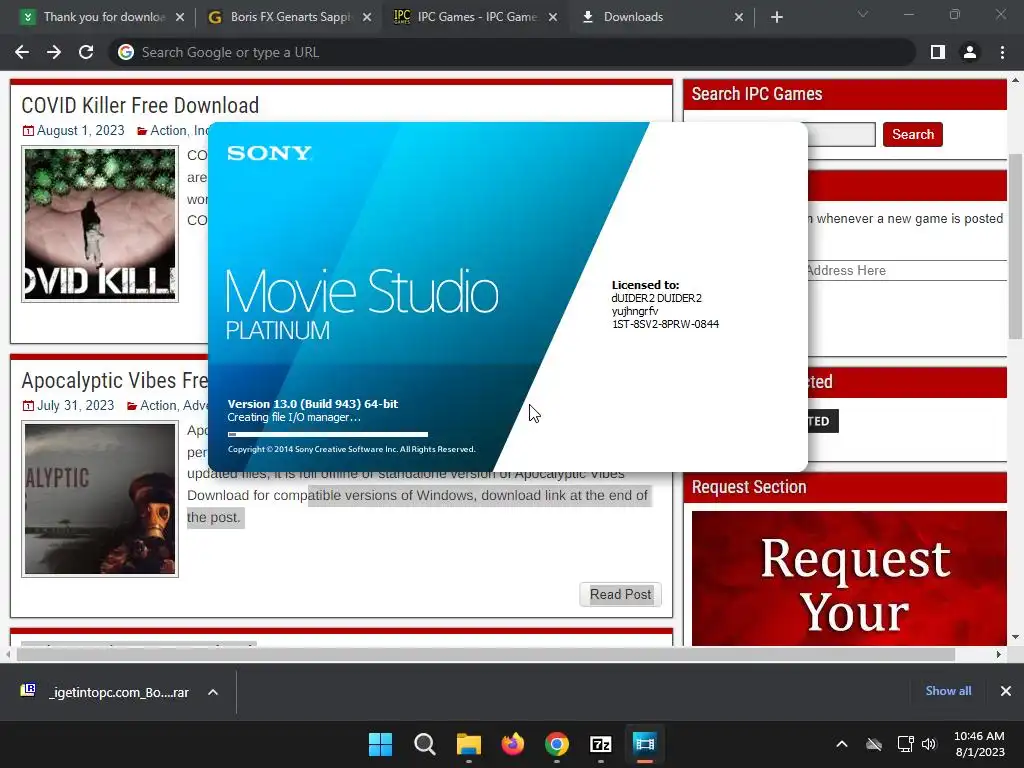The width and height of the screenshot is (1024, 768).
Task: Open the downloaded igetintopc.com rar file
Action: tap(106, 692)
